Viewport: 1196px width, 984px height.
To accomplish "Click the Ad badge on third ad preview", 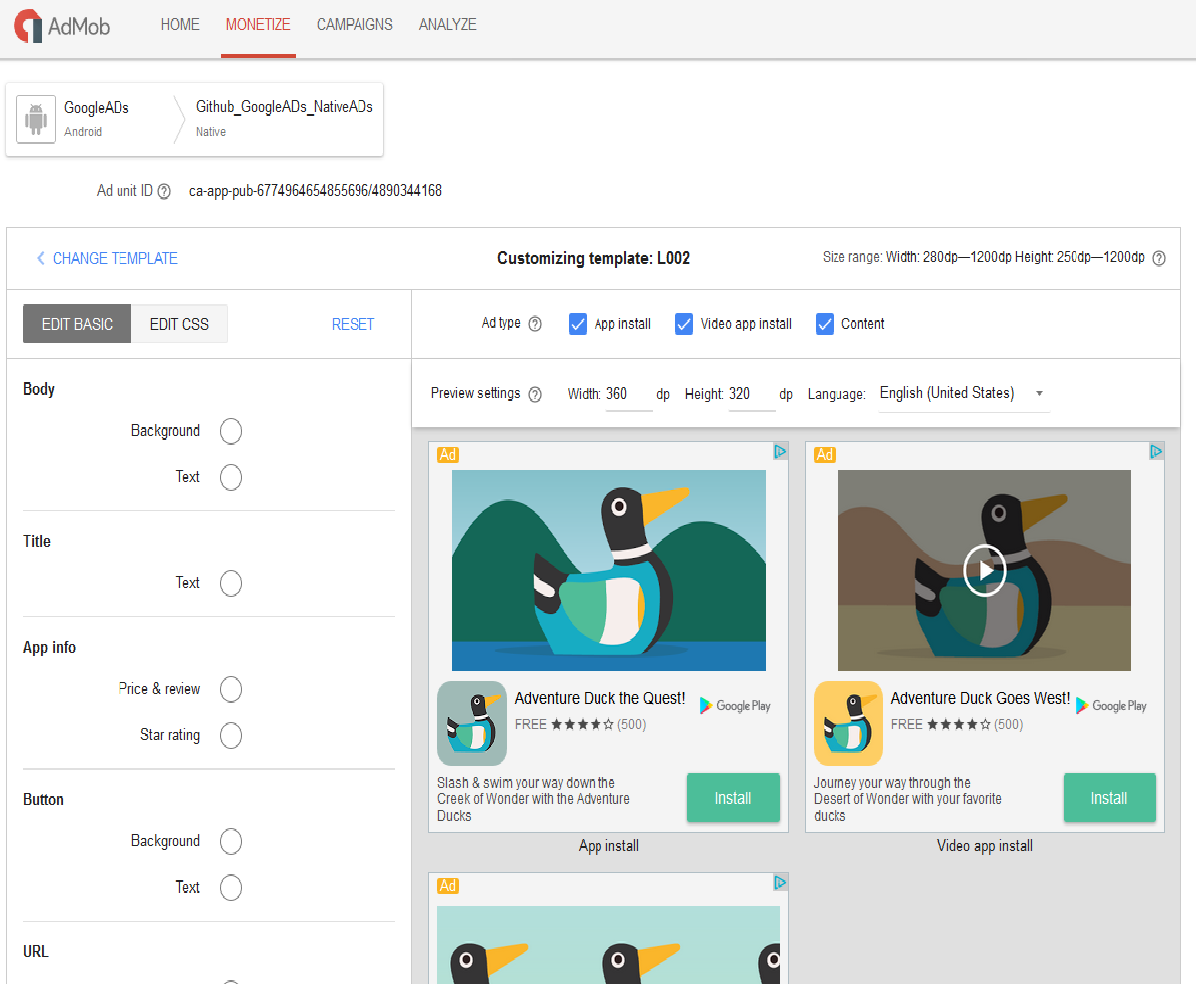I will pyautogui.click(x=448, y=886).
